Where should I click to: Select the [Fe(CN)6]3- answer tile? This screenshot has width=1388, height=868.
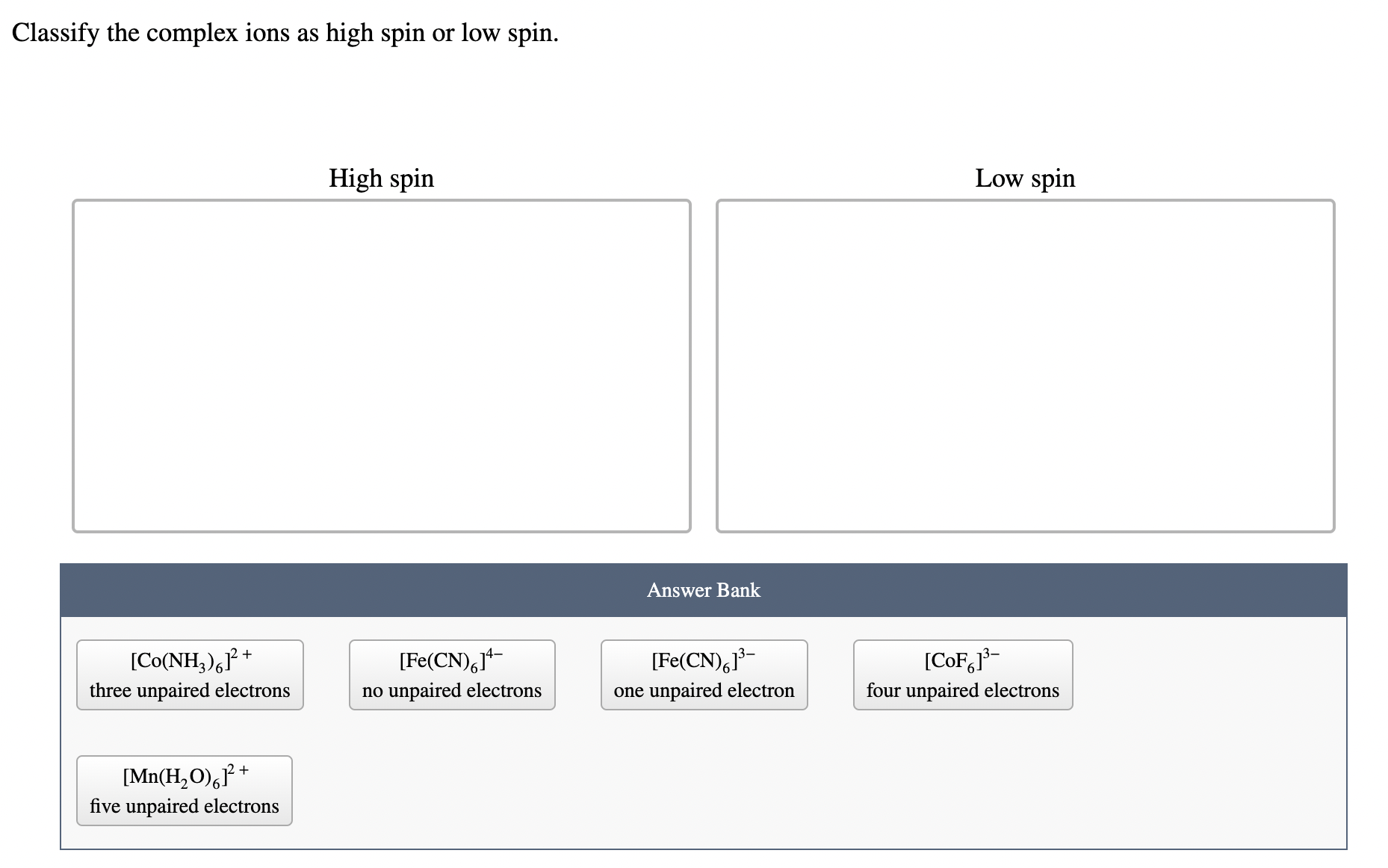(703, 675)
